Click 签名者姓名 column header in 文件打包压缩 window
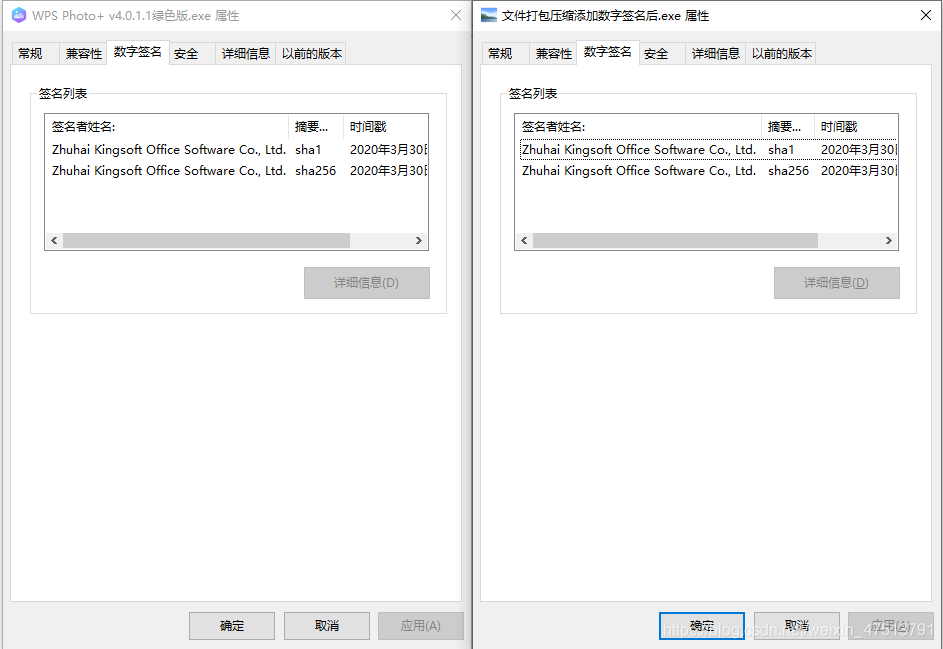 pyautogui.click(x=639, y=127)
